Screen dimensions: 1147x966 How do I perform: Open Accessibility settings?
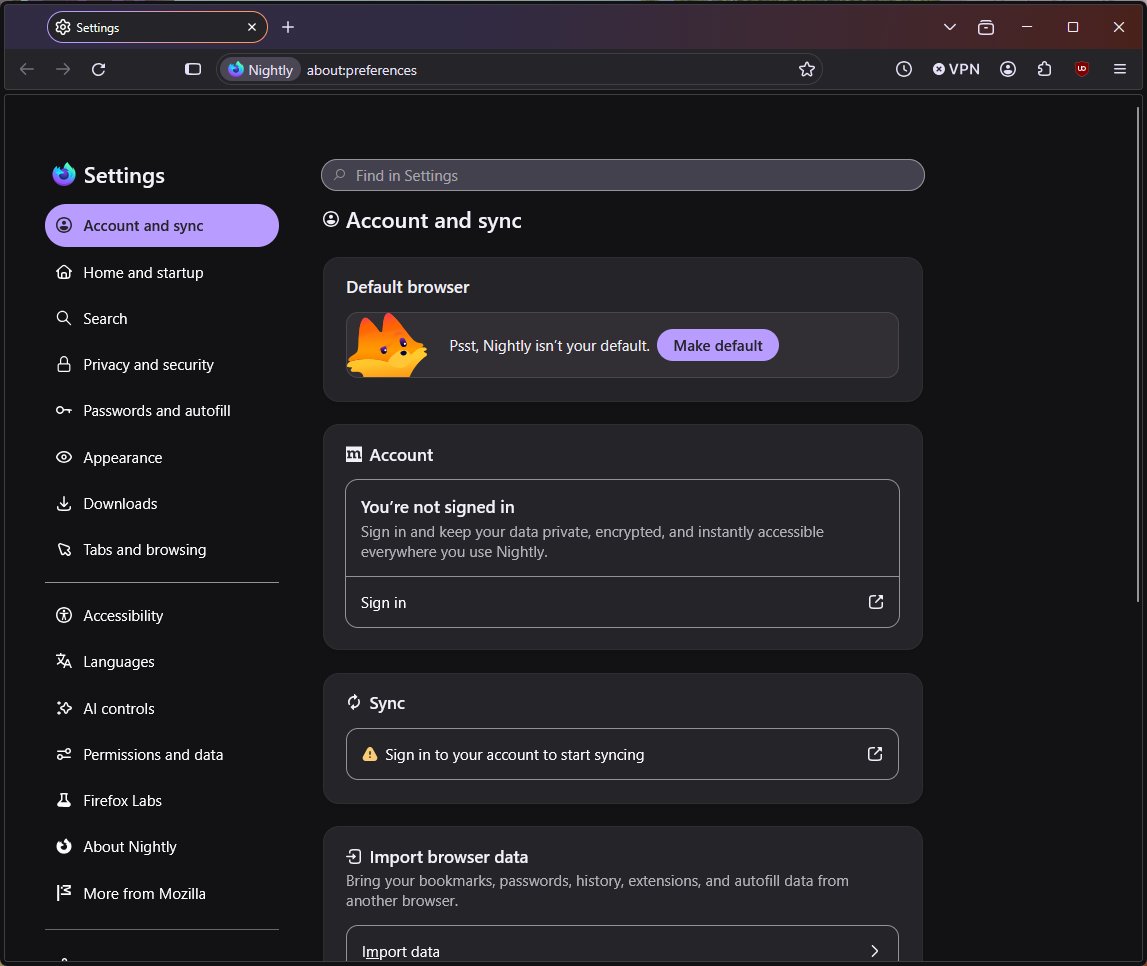tap(162, 615)
